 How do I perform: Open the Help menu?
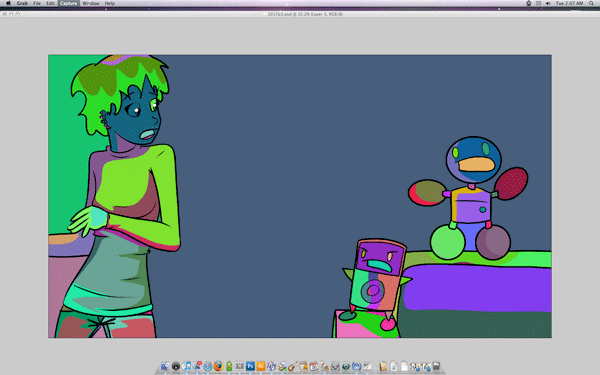point(110,3)
